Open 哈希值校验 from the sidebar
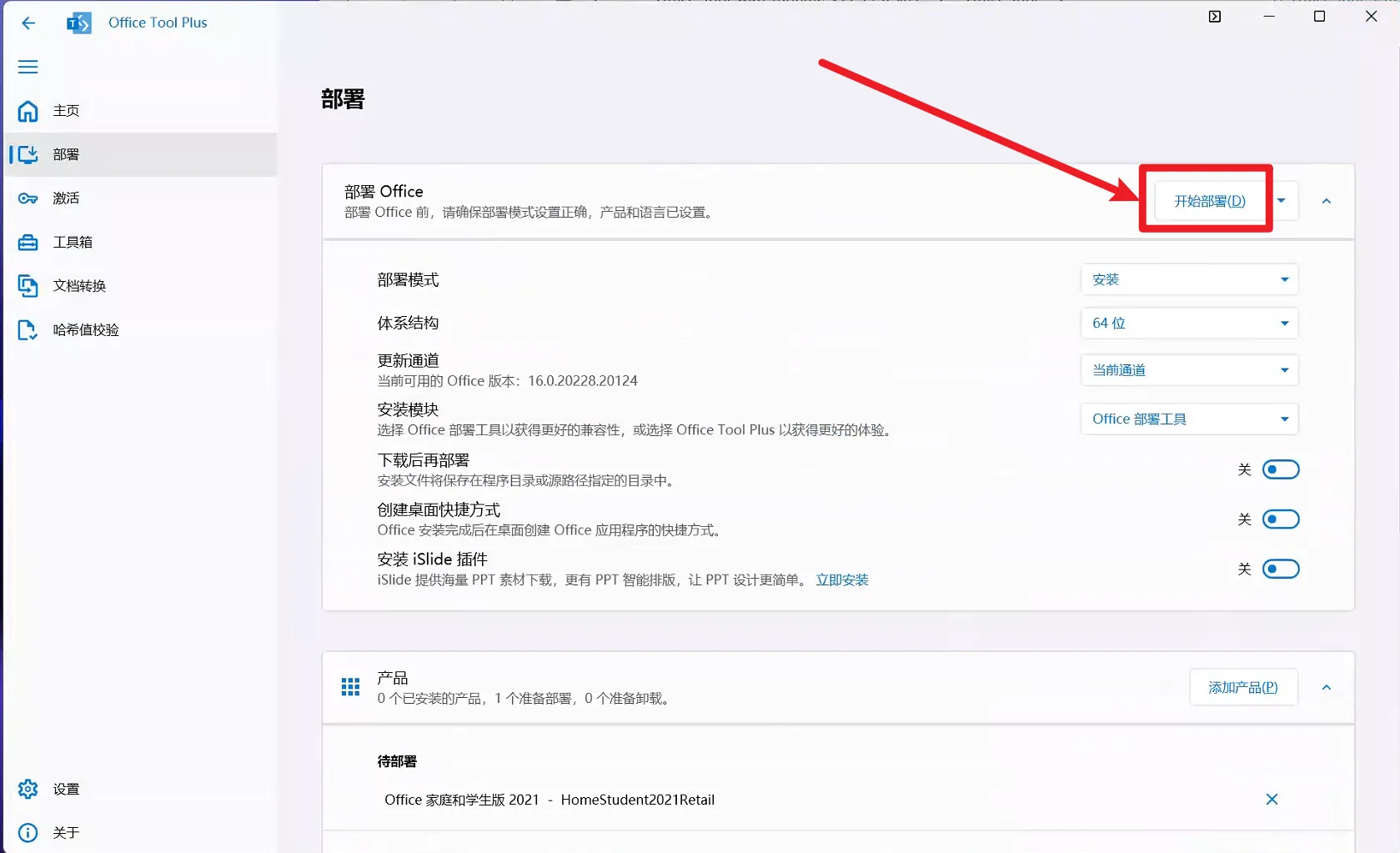This screenshot has height=853, width=1400. coord(141,330)
